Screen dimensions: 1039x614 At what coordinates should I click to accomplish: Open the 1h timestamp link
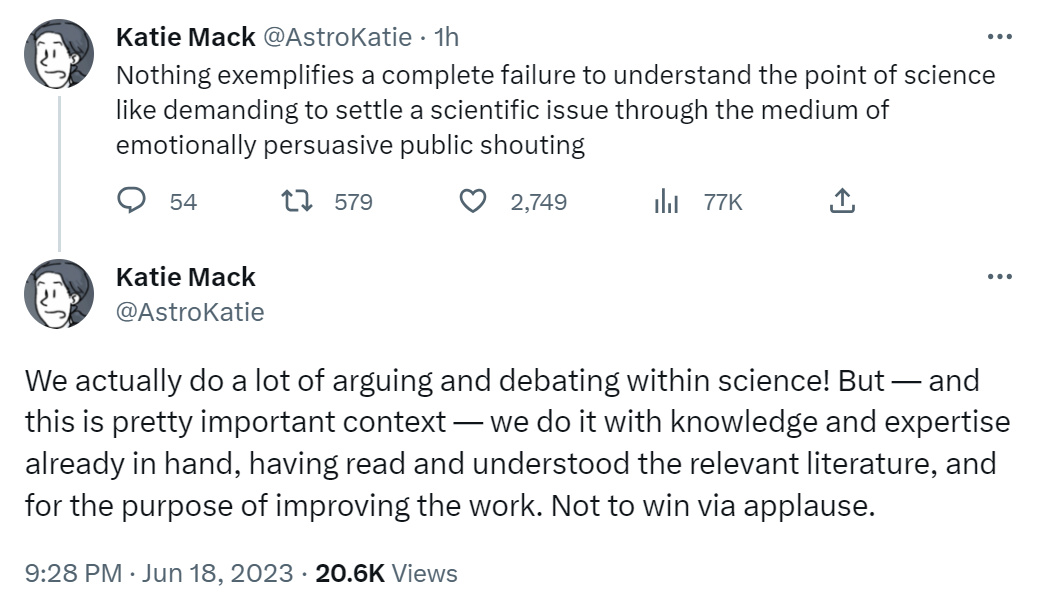(447, 37)
